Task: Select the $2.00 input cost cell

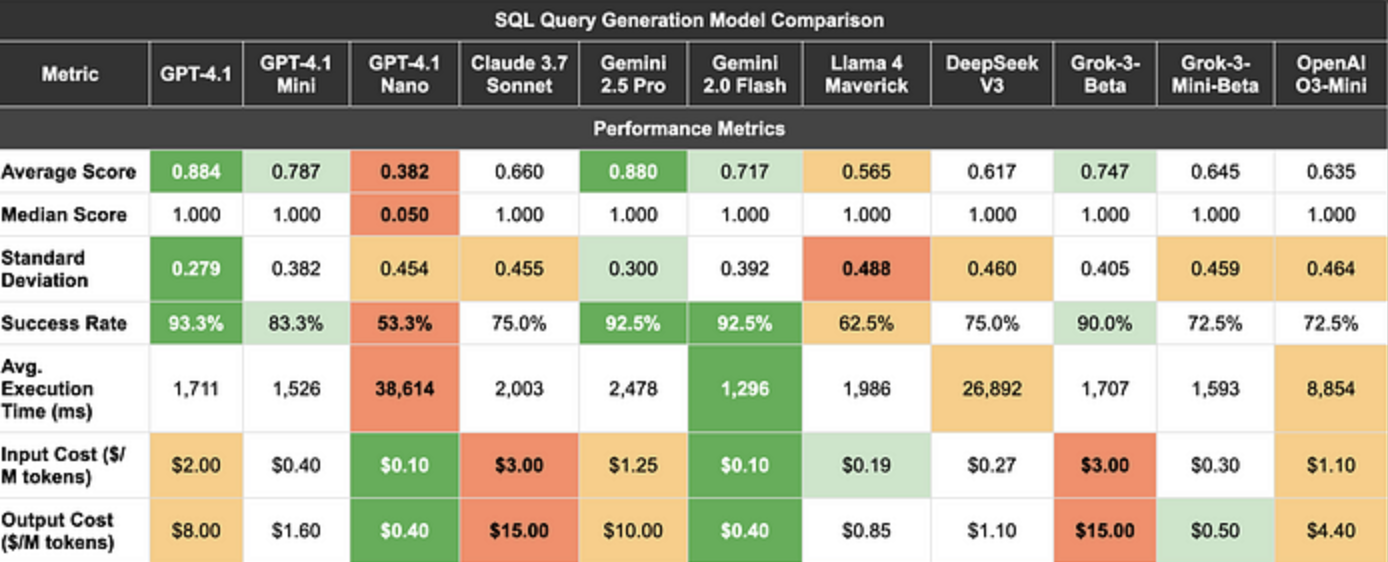Action: pyautogui.click(x=196, y=465)
